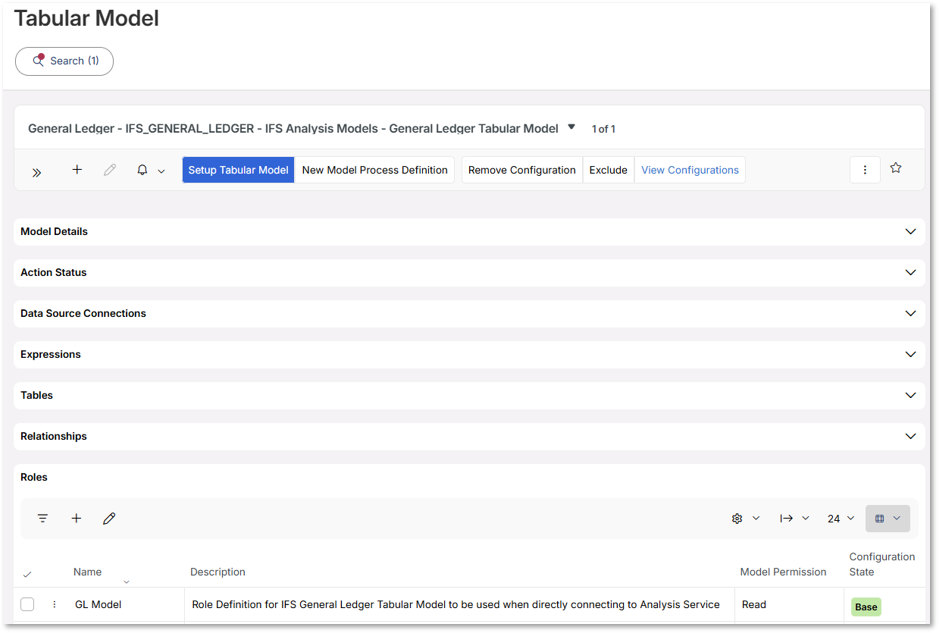This screenshot has width=939, height=633.
Task: Expand the Model Details section
Action: point(469,232)
